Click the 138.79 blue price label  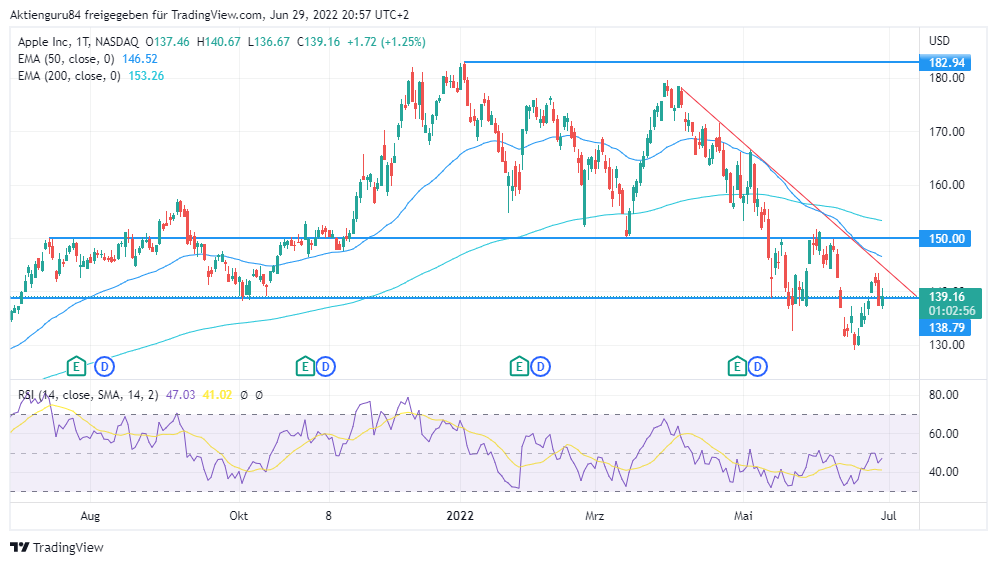coord(945,328)
